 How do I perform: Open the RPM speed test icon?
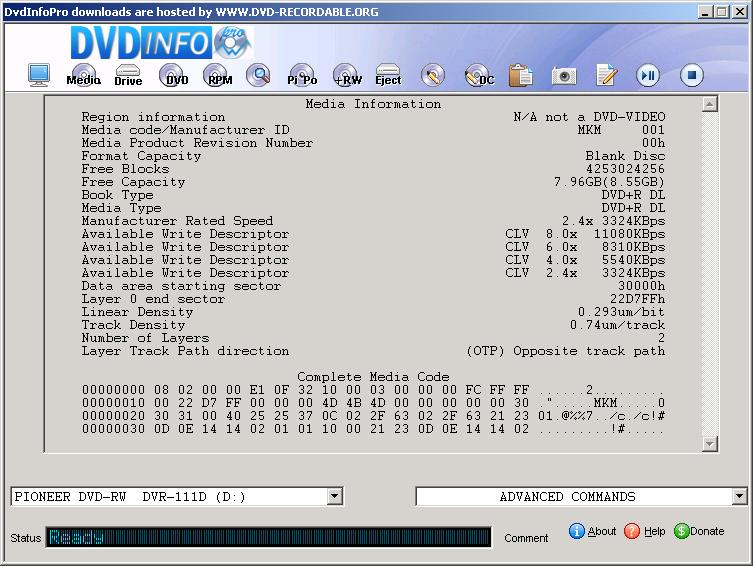tap(218, 75)
